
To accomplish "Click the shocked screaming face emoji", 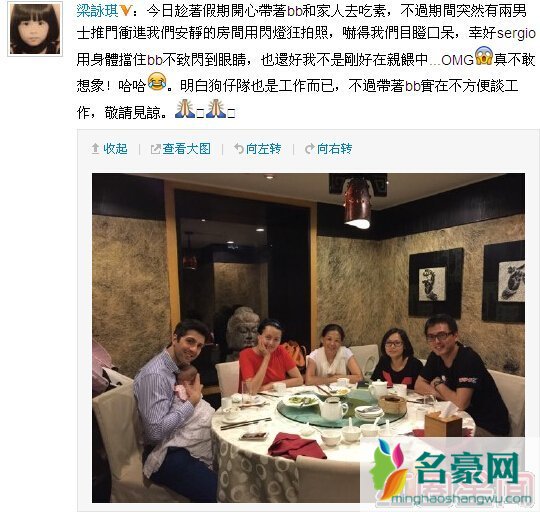I will click(x=484, y=56).
